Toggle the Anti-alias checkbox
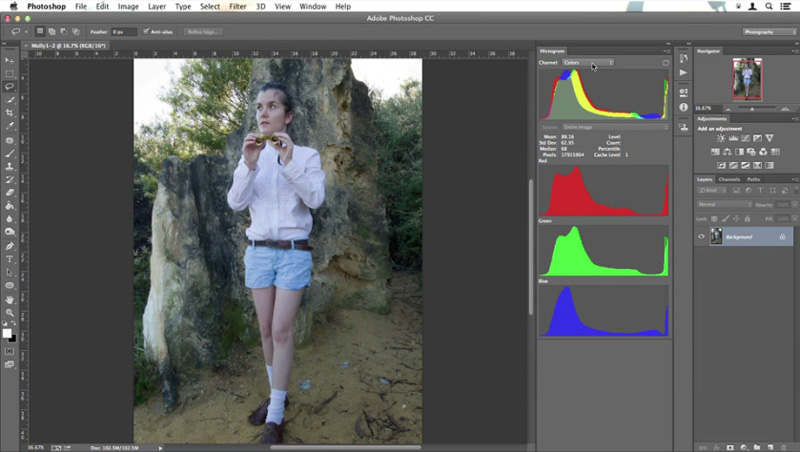The width and height of the screenshot is (800, 452). [146, 31]
